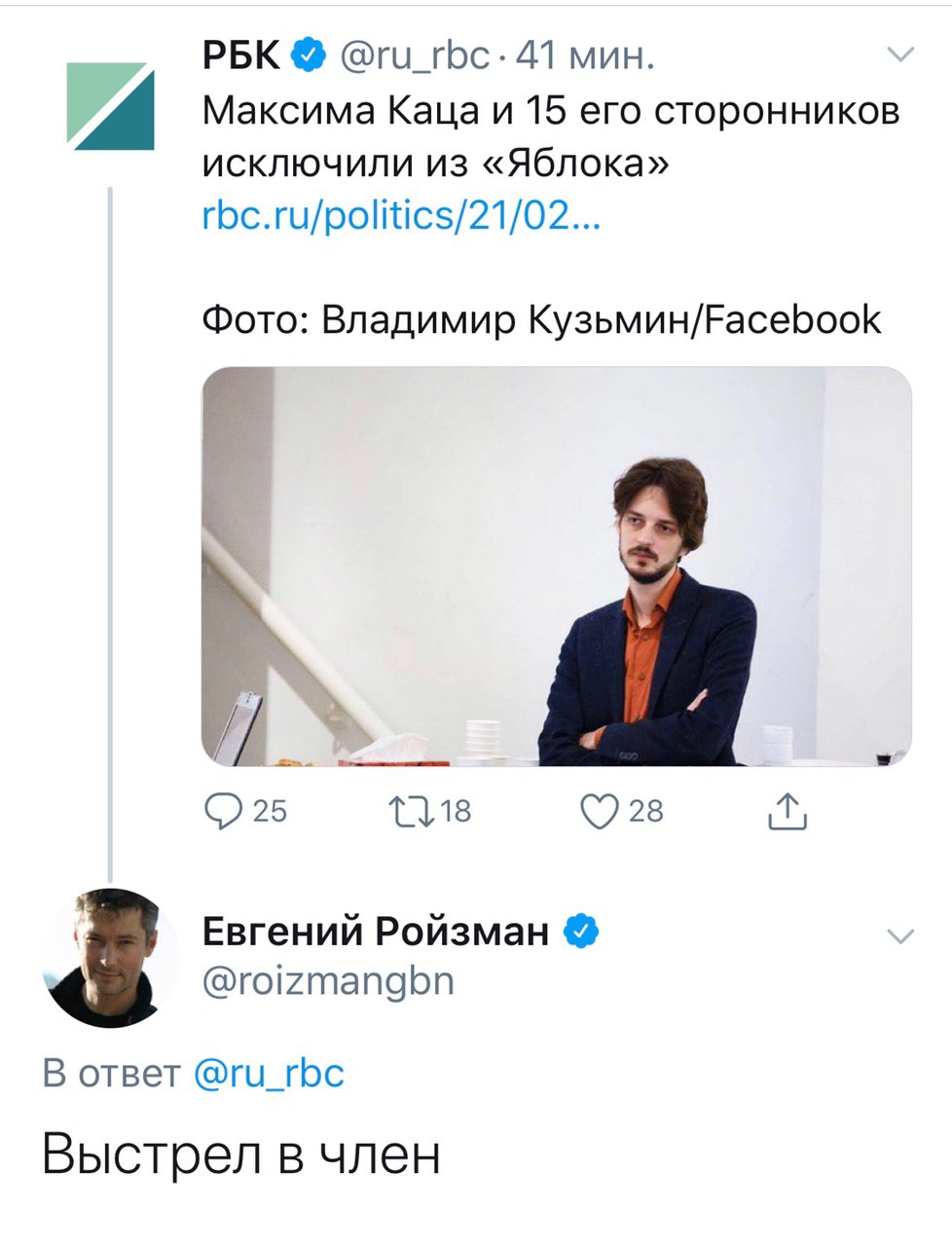952x1246 pixels.
Task: Tap the share upload icon
Action: [787, 812]
